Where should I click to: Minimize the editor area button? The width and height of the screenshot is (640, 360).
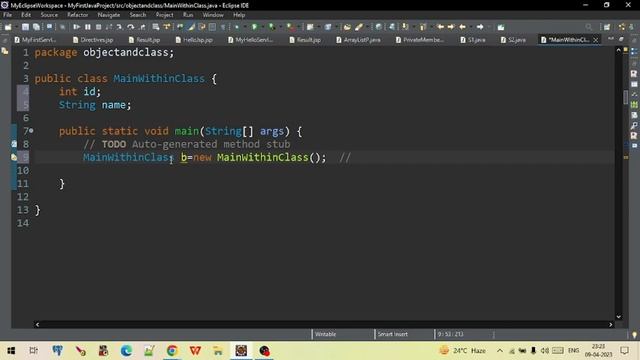pyautogui.click(x=611, y=39)
